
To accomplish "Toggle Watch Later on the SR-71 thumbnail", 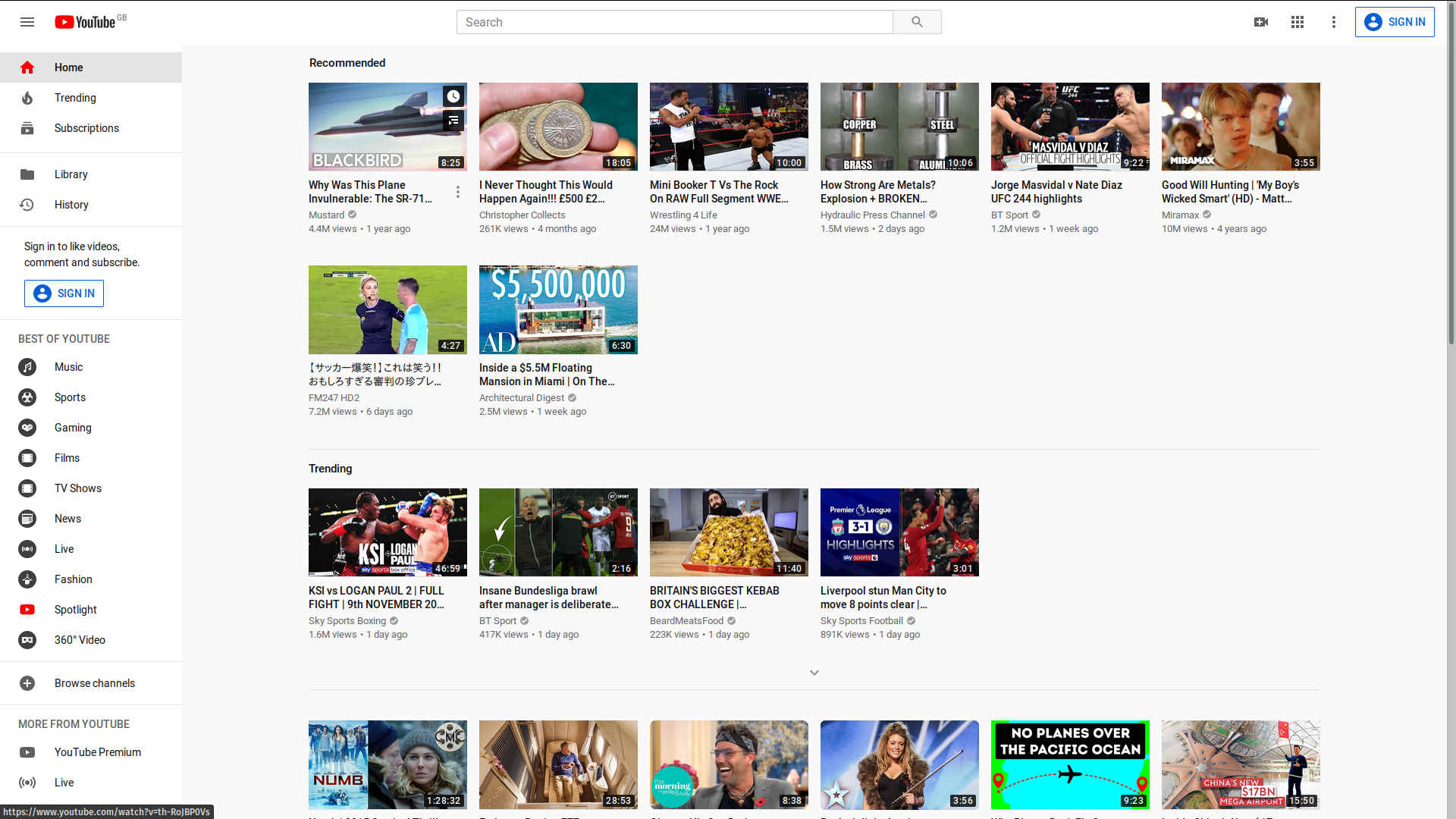I will point(453,96).
